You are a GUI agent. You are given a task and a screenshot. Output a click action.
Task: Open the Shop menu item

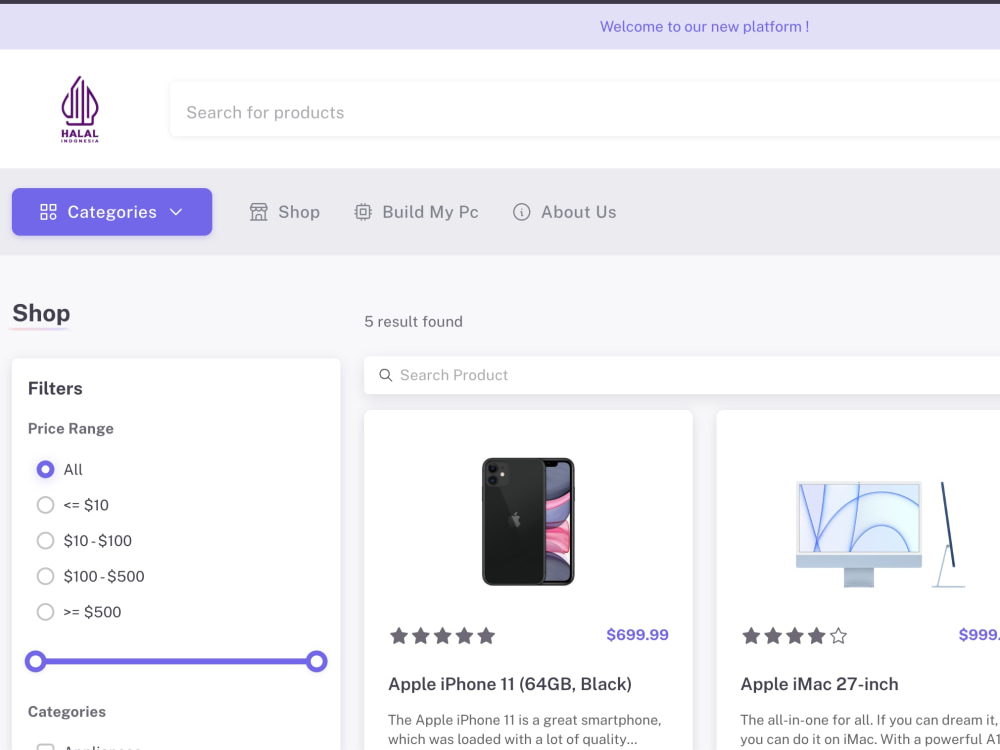click(285, 212)
